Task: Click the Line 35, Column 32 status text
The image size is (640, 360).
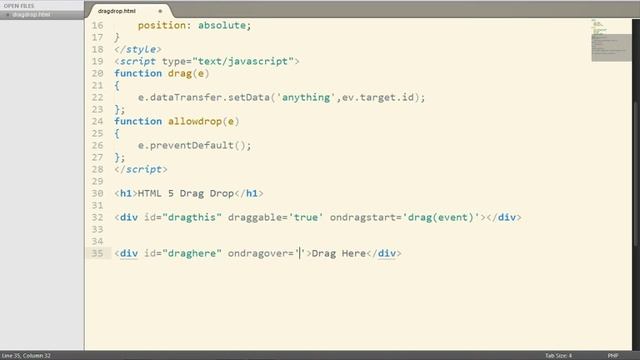Action: click(x=26, y=356)
